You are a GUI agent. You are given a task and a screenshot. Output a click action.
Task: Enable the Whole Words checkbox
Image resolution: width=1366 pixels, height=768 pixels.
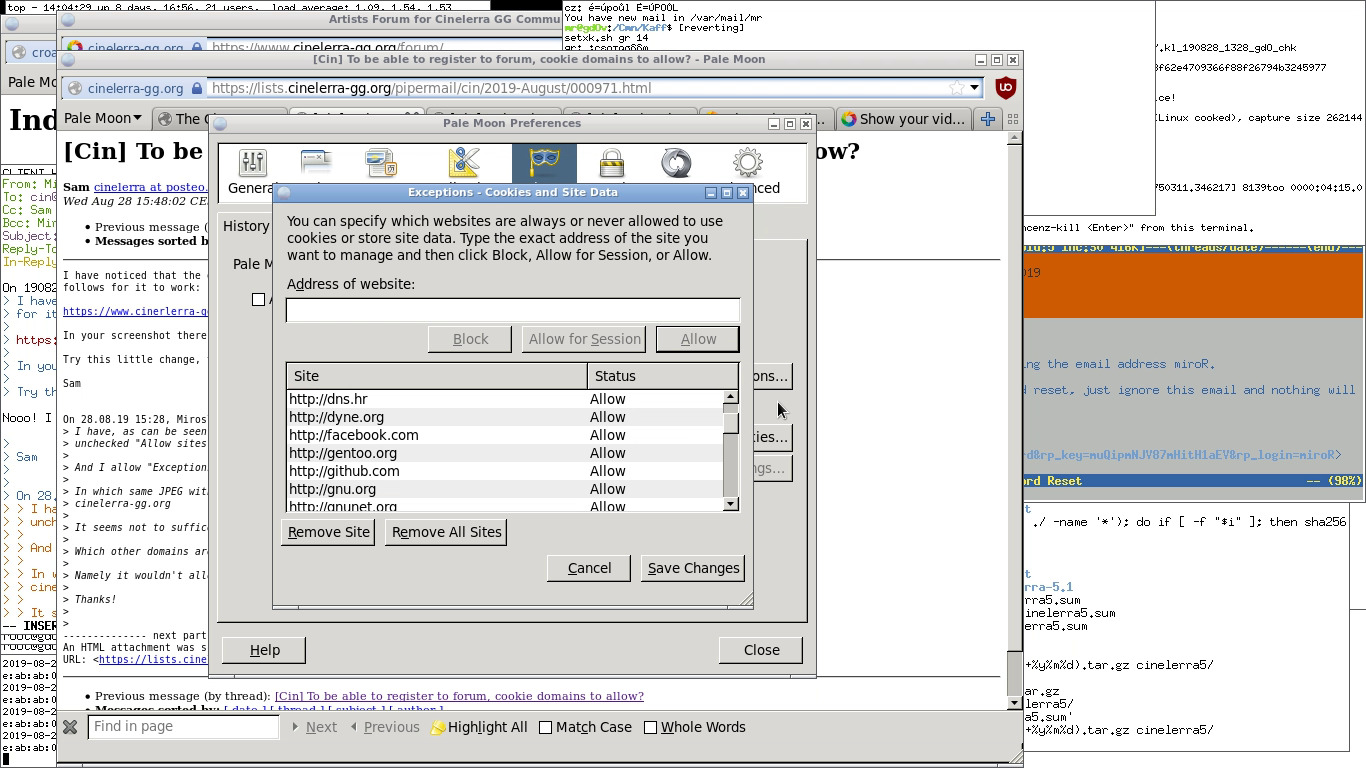[651, 727]
